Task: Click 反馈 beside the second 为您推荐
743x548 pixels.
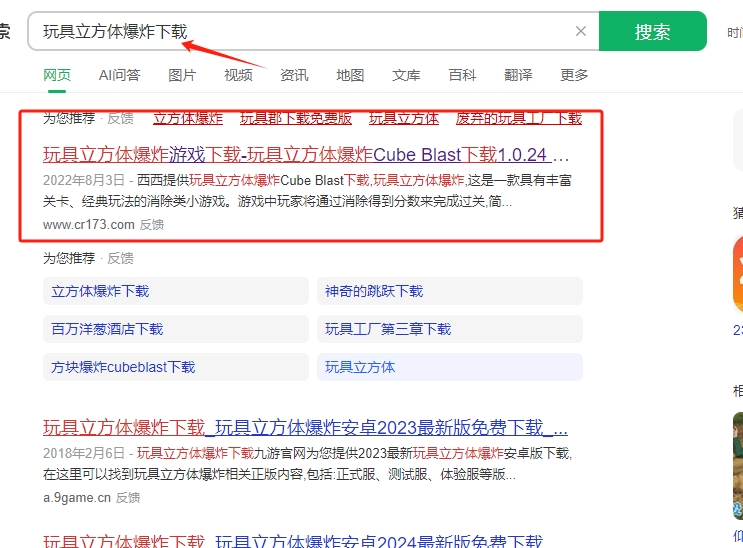Action: [120, 258]
